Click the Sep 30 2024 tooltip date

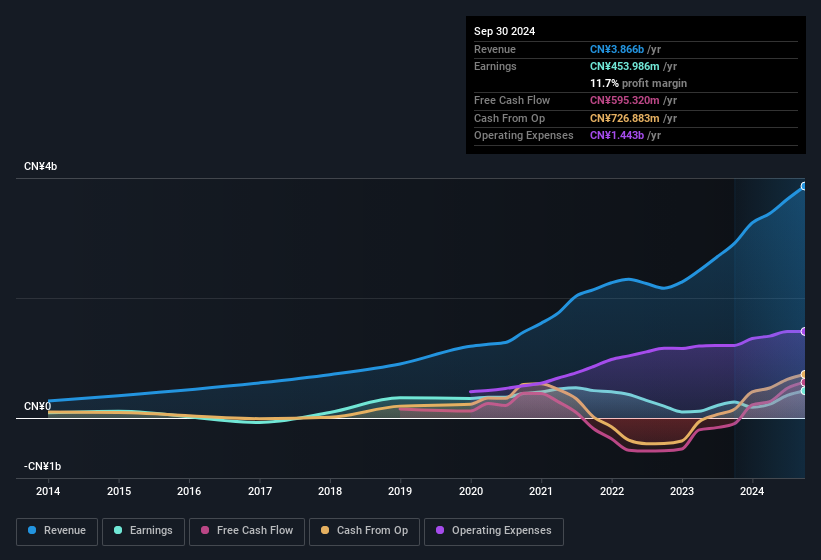coord(504,31)
